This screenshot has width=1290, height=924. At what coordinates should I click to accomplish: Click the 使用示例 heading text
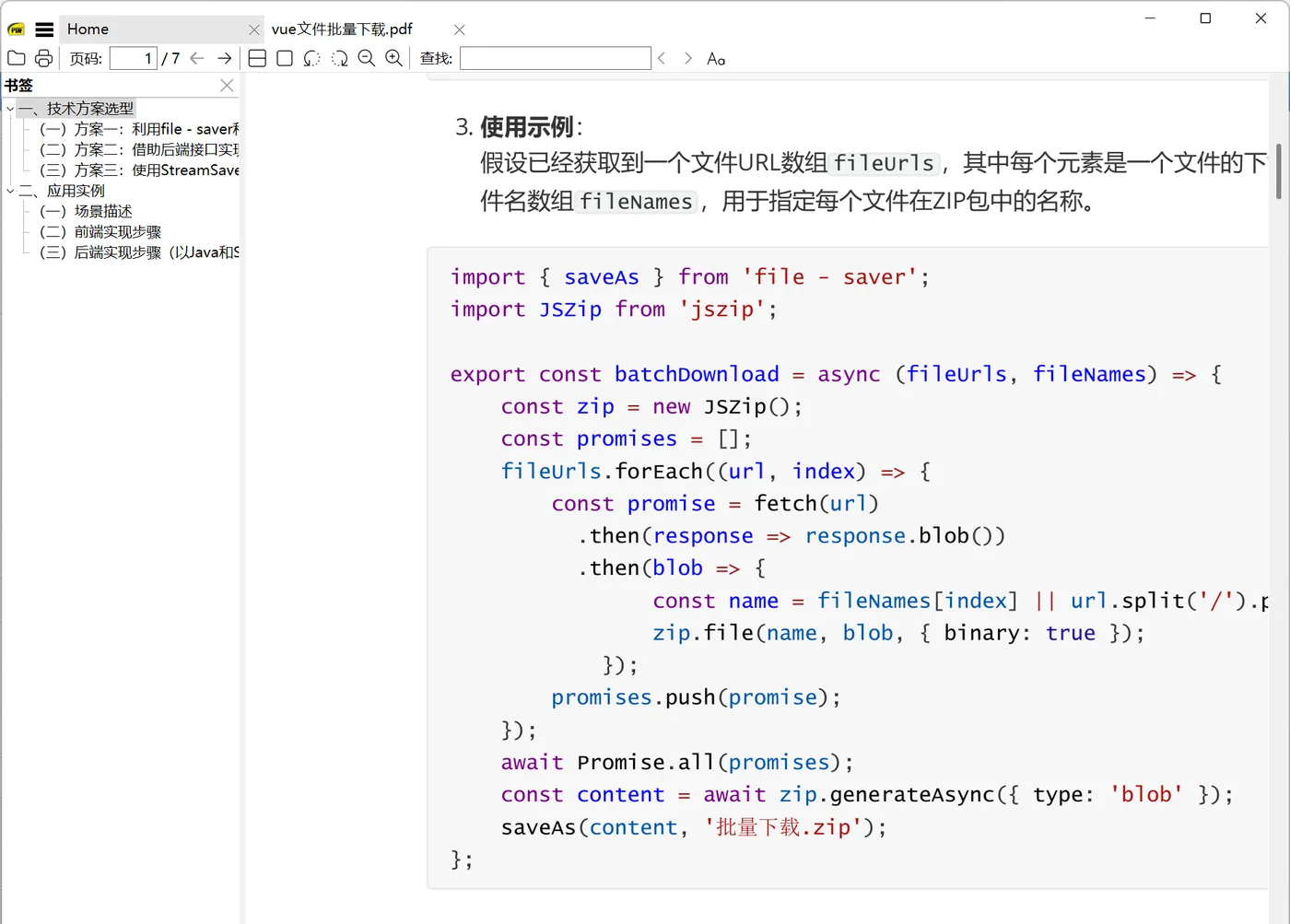click(x=527, y=127)
